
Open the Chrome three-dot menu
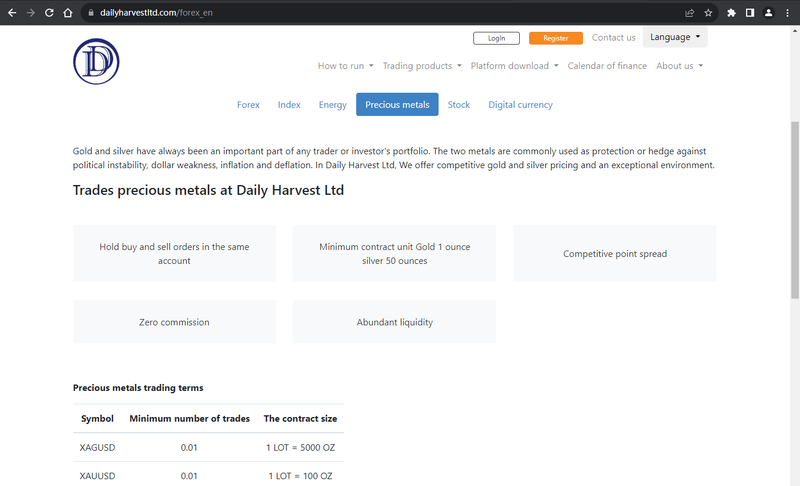click(787, 13)
